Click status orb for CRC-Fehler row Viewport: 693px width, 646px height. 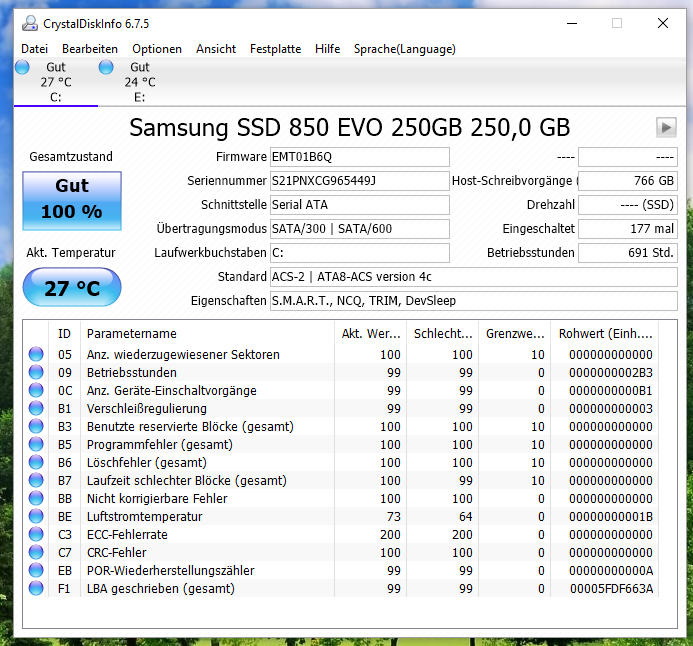36,552
